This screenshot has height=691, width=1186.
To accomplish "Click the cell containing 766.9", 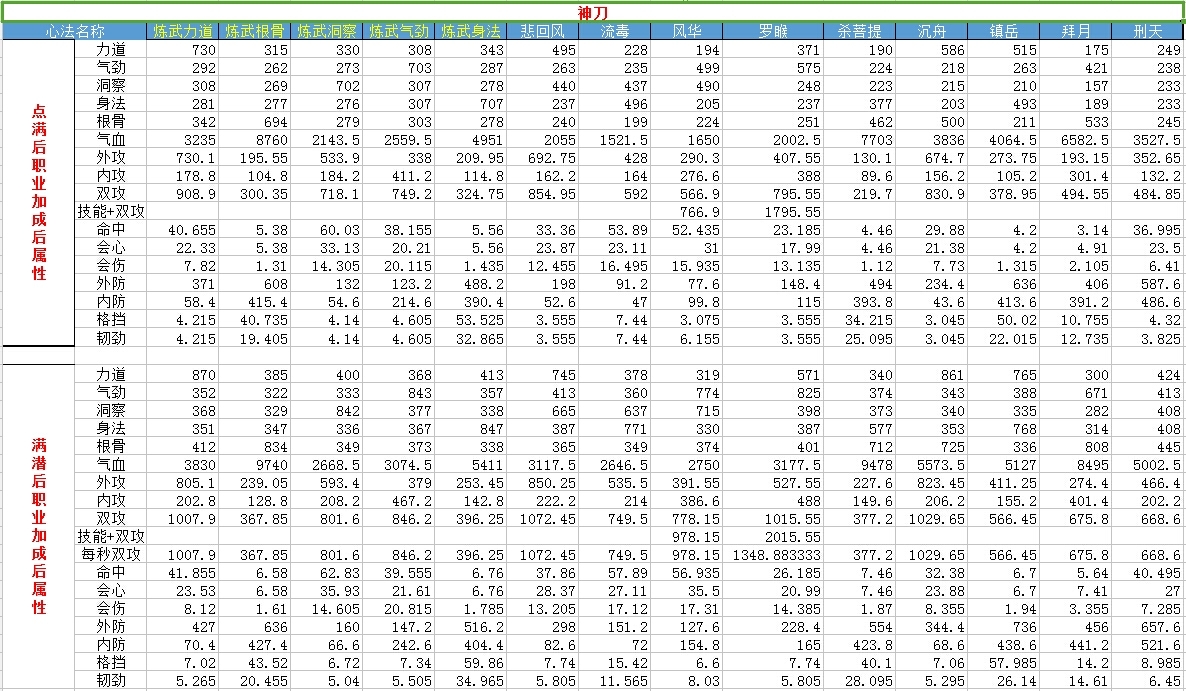I will tap(686, 212).
